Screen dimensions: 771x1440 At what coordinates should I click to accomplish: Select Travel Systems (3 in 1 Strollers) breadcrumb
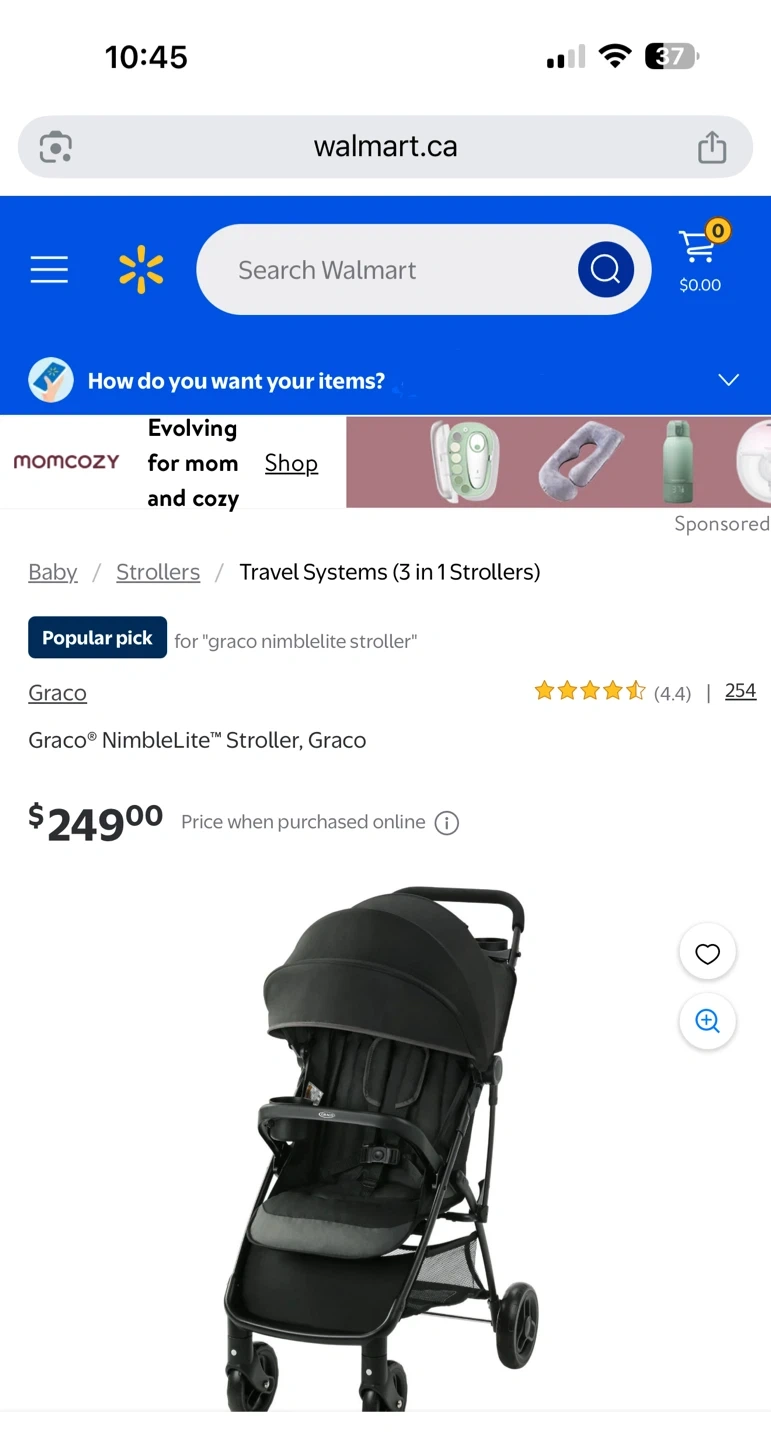pyautogui.click(x=390, y=572)
